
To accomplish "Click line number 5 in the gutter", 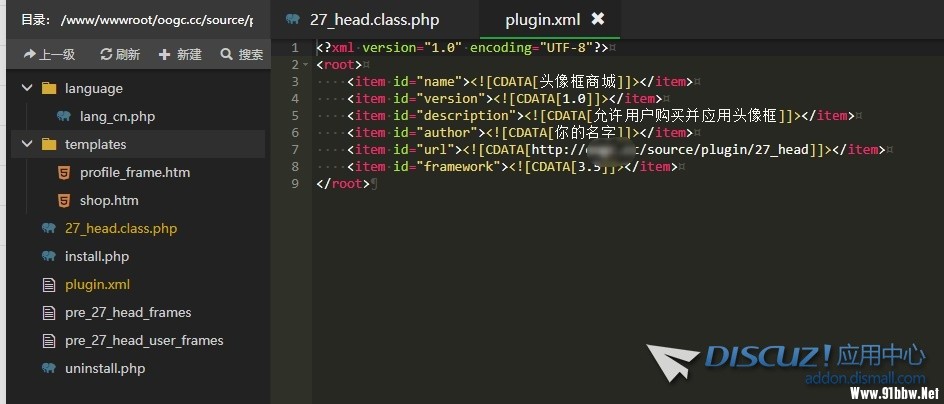I will [x=294, y=115].
